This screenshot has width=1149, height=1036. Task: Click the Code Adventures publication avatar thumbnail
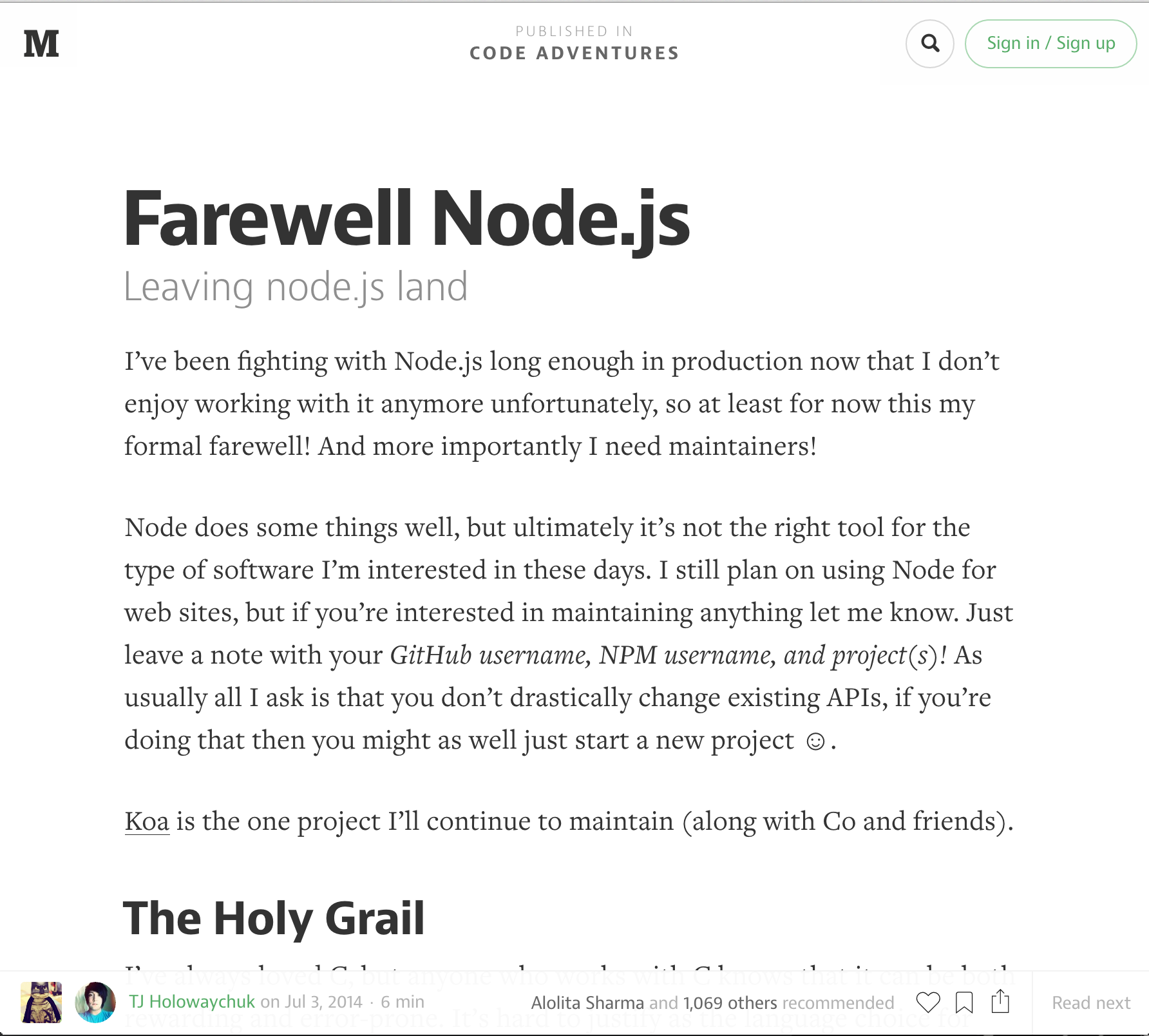click(41, 1002)
